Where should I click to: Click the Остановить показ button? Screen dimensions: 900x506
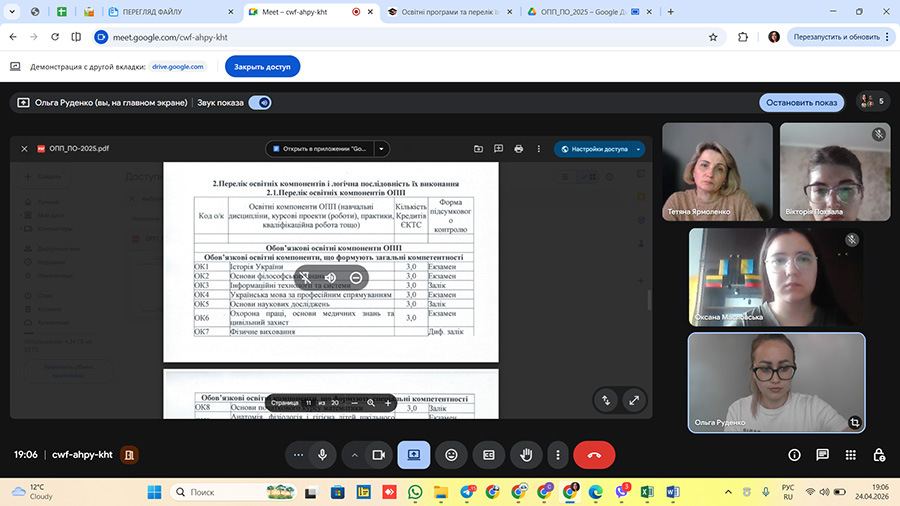click(x=801, y=103)
